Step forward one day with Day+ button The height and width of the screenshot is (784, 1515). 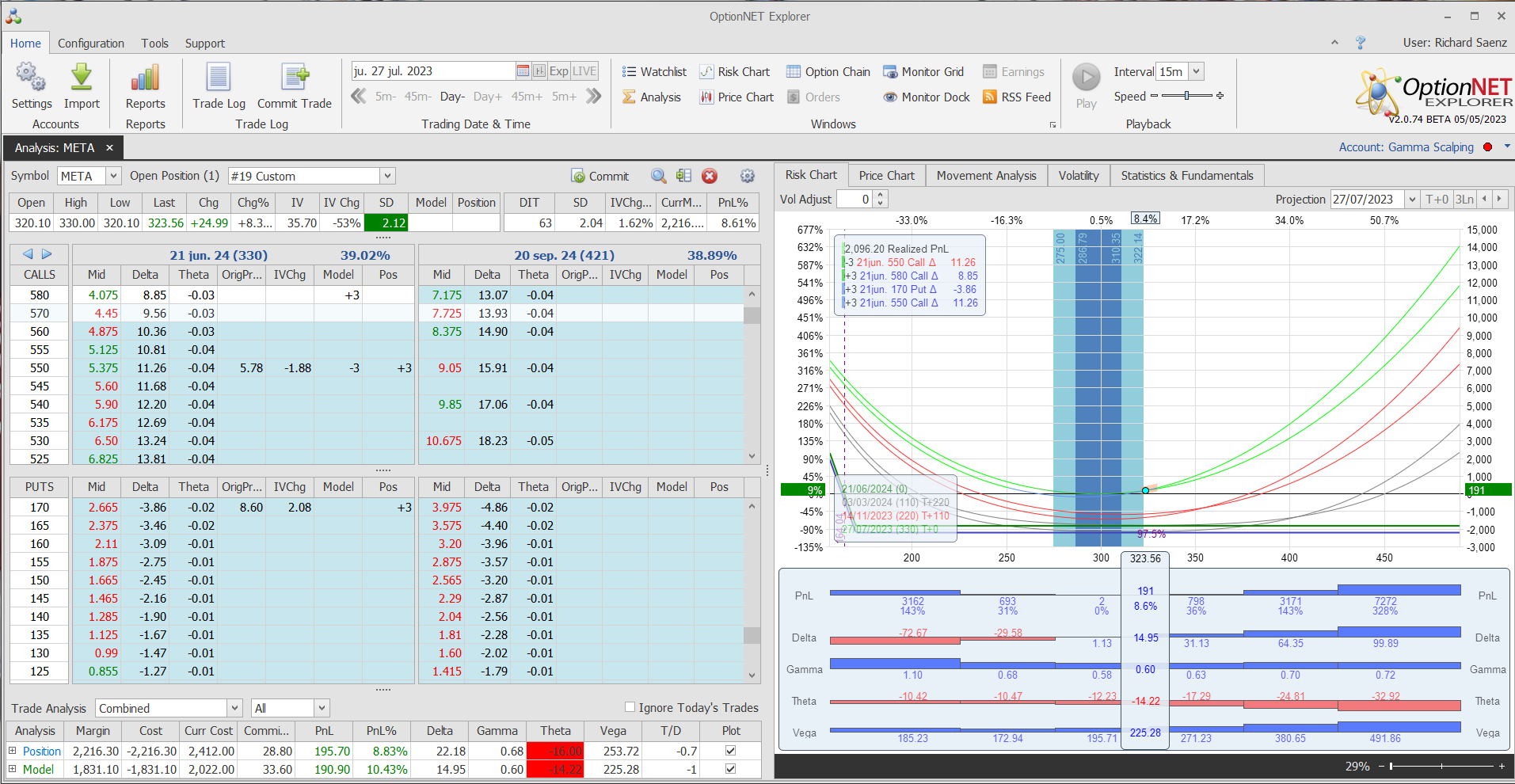pyautogui.click(x=488, y=97)
